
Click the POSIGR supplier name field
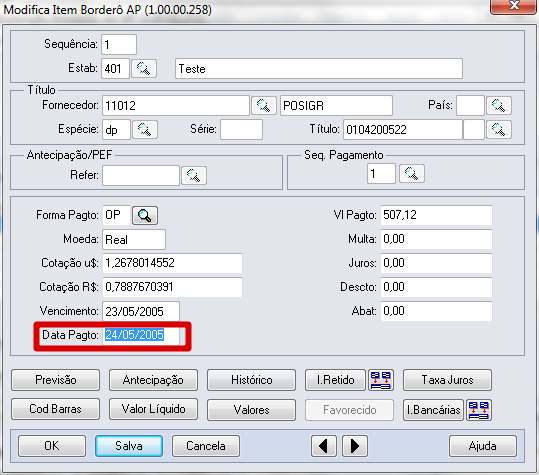(336, 106)
